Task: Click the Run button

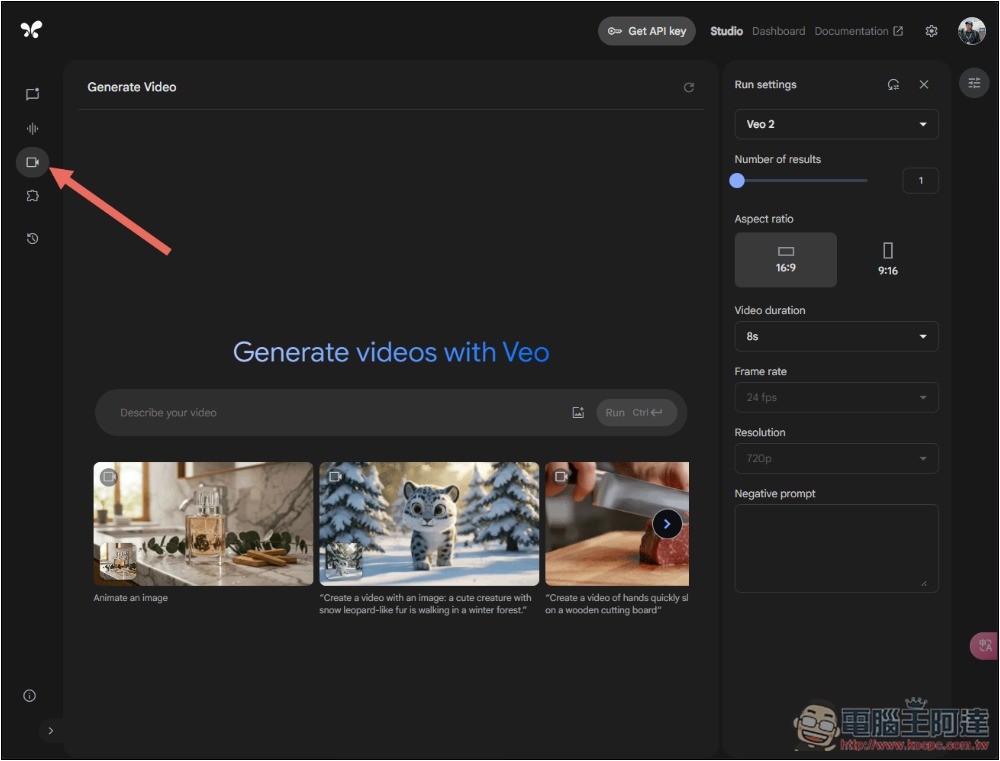Action: coord(636,413)
